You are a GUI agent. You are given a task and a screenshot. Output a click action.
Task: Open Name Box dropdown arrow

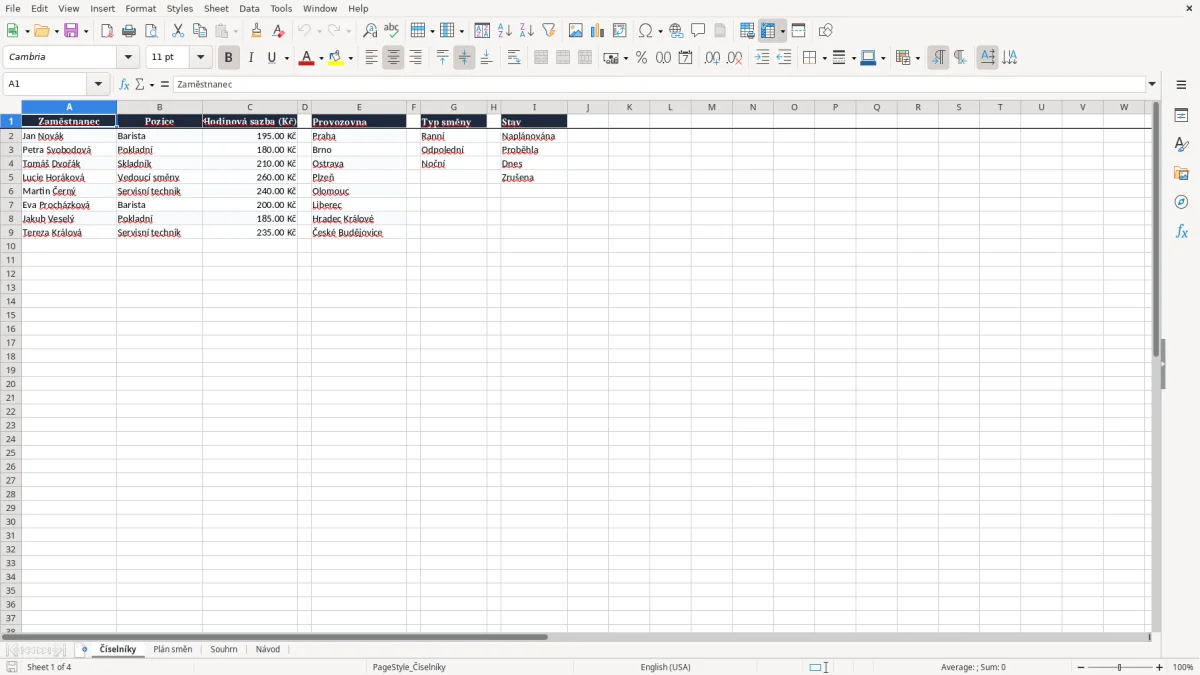[98, 84]
